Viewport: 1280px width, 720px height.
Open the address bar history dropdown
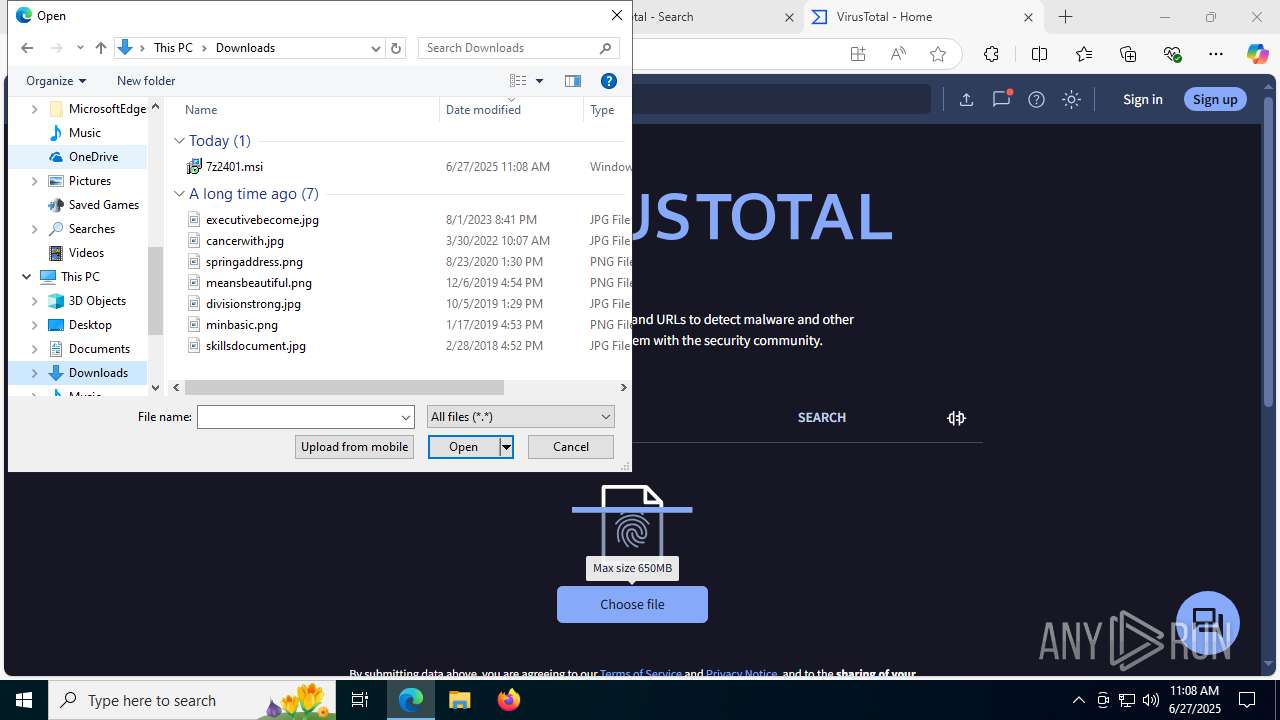tap(376, 48)
